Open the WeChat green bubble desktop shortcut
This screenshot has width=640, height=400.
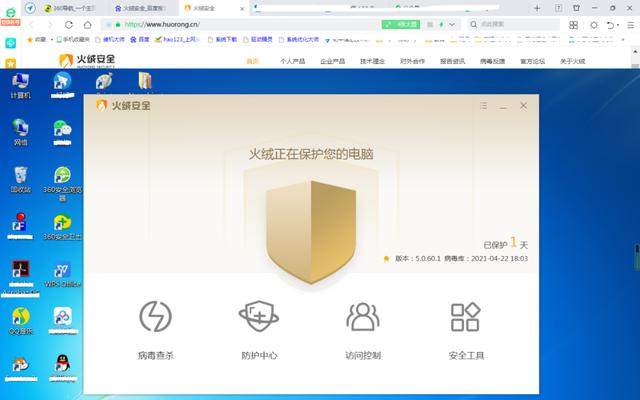[62, 133]
